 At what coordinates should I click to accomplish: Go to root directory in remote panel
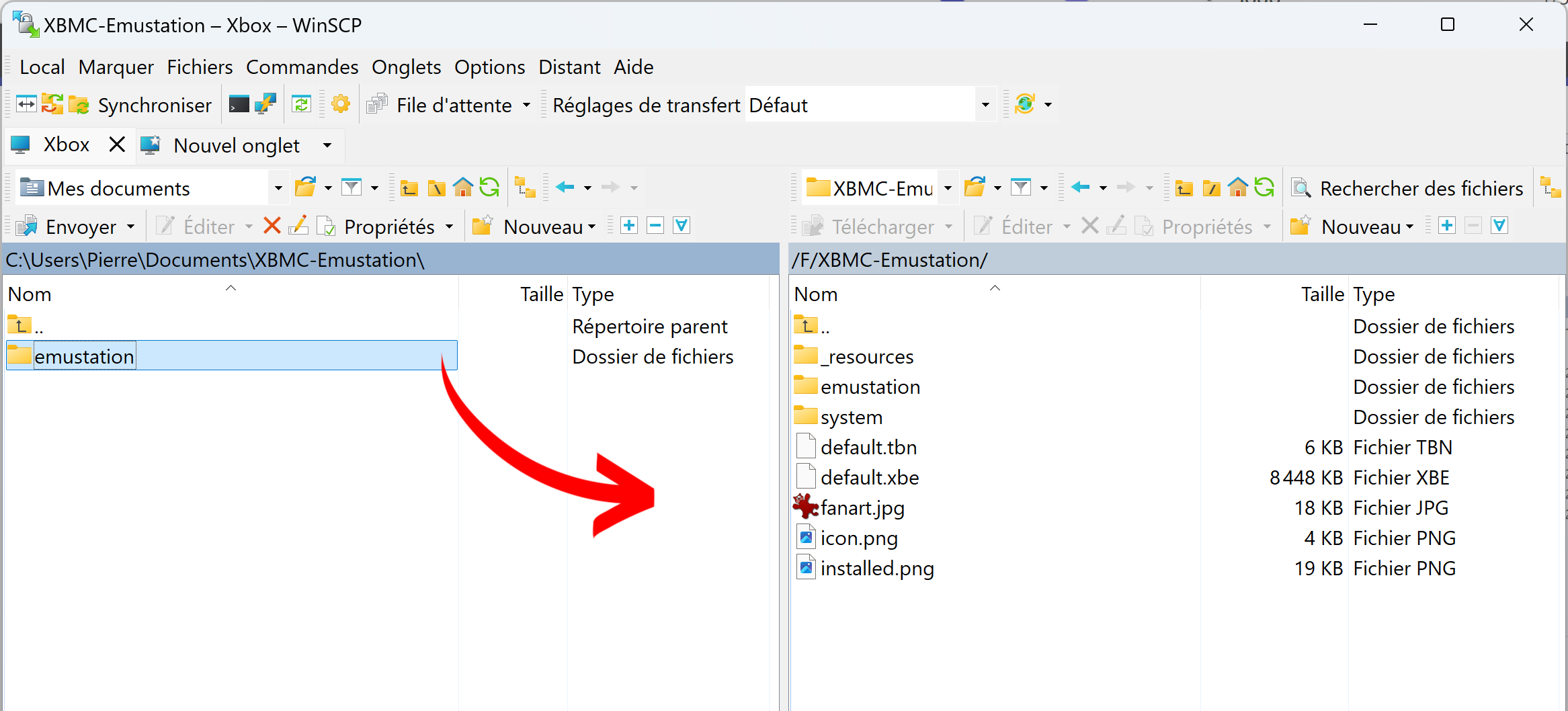(1211, 187)
